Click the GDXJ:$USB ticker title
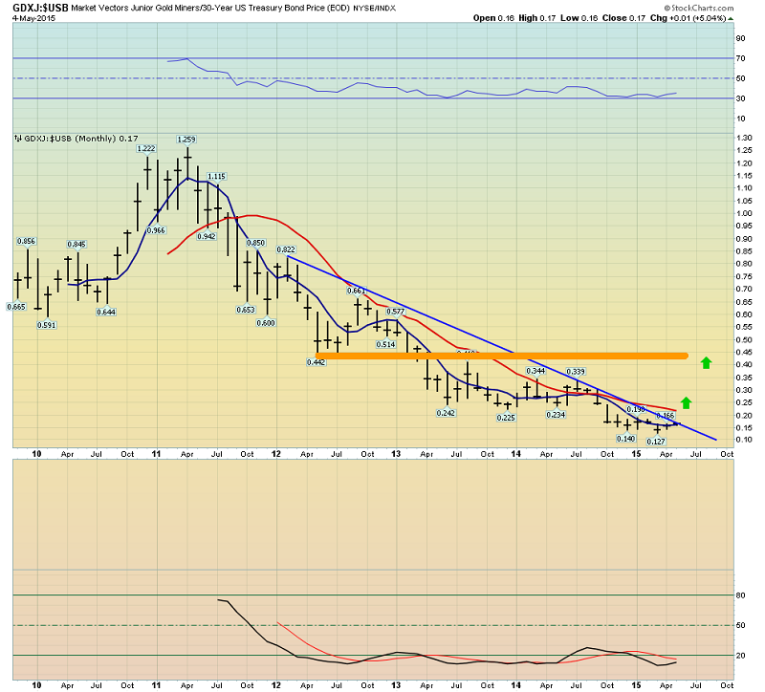This screenshot has height=692, width=765. (40, 8)
